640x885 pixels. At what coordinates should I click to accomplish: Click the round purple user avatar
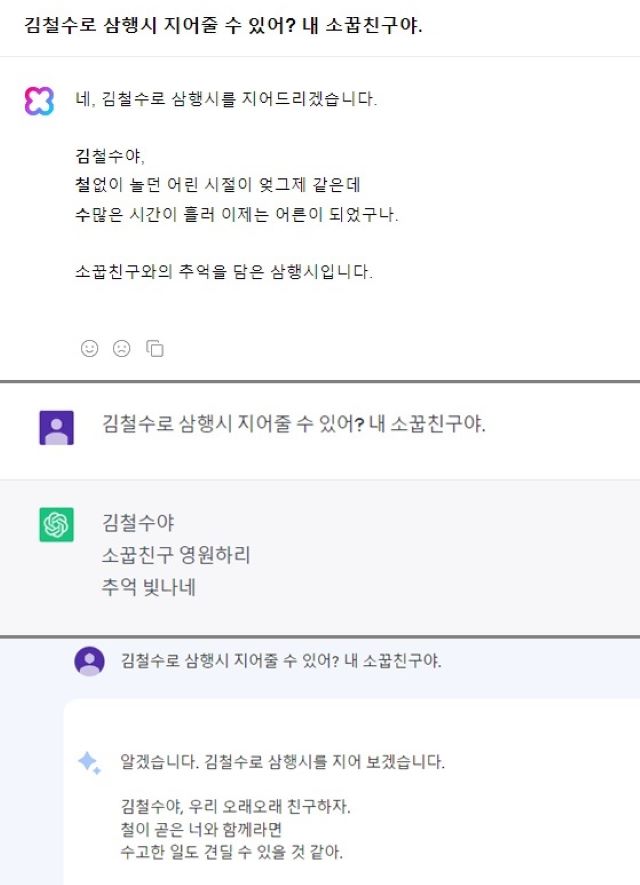[x=90, y=661]
